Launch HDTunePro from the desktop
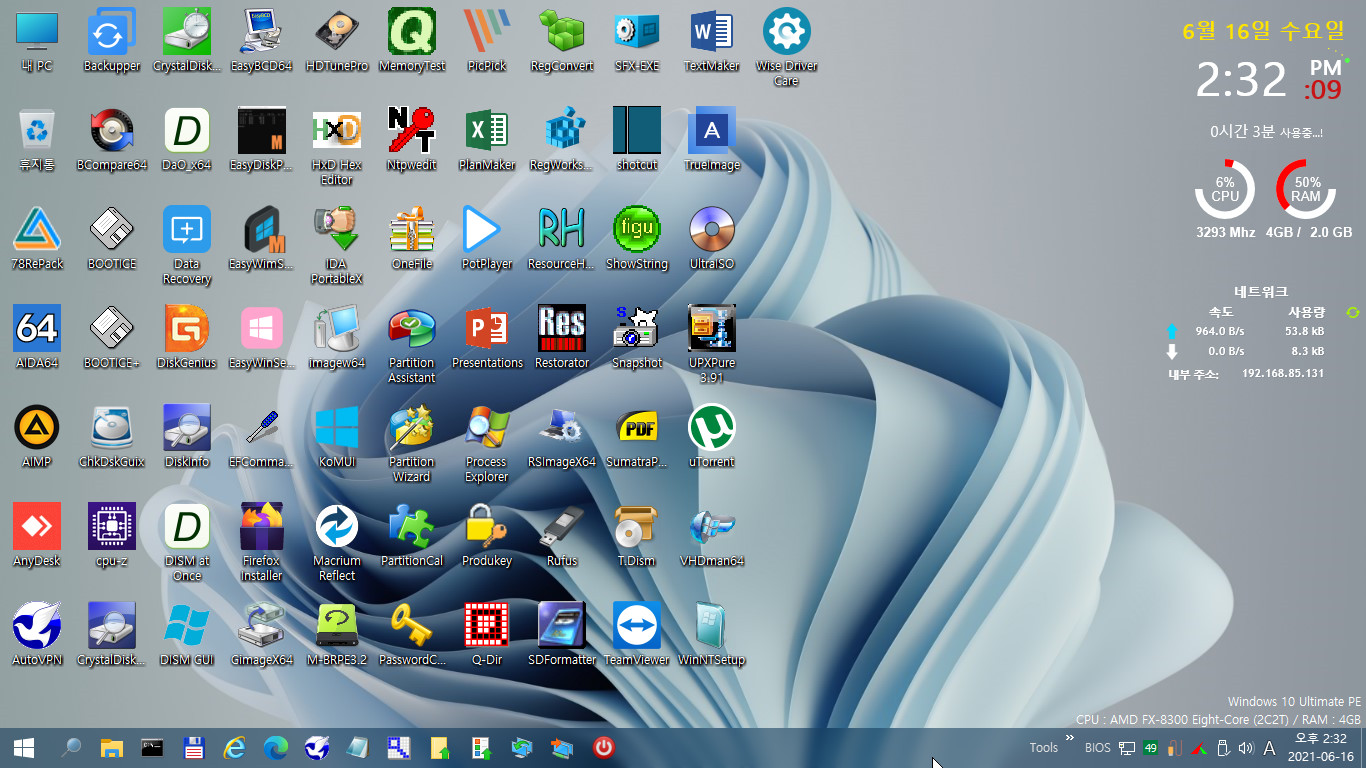This screenshot has height=768, width=1366. (337, 41)
